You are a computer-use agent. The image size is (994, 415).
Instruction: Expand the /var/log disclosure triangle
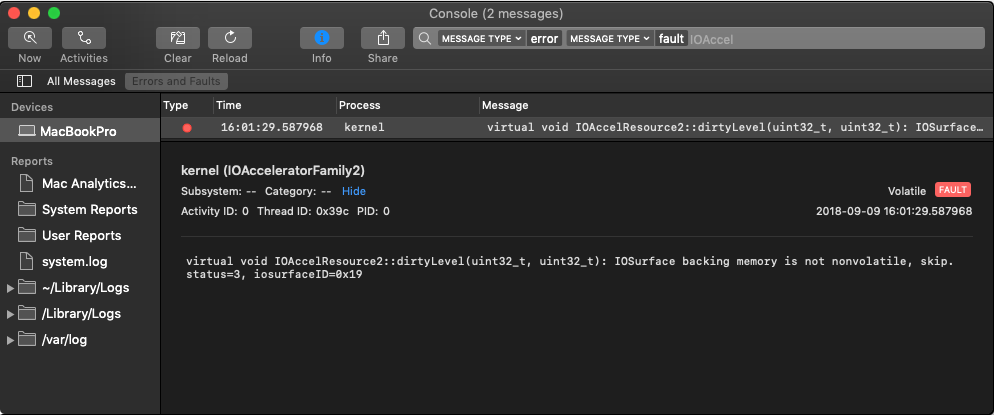(10, 340)
